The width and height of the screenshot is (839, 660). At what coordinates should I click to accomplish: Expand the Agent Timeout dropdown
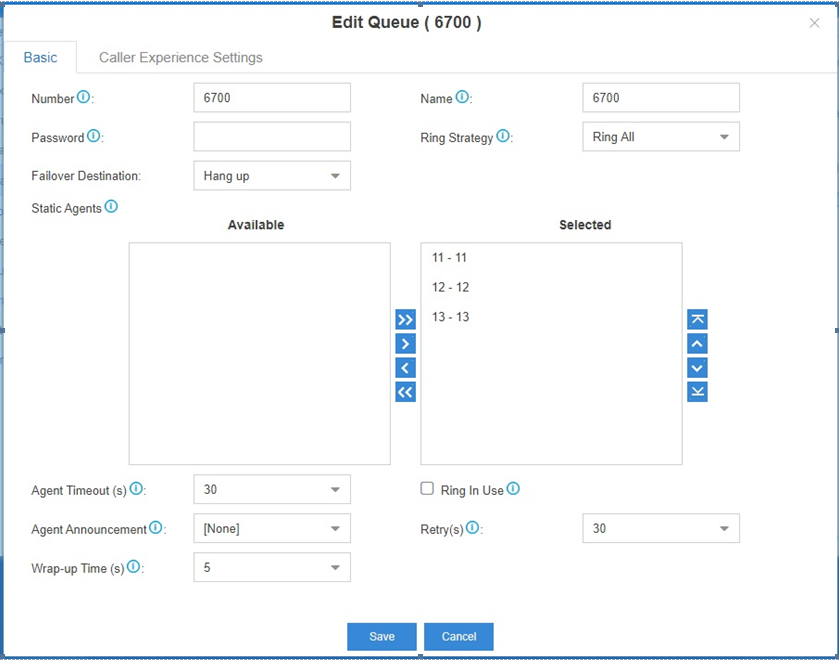click(x=272, y=489)
